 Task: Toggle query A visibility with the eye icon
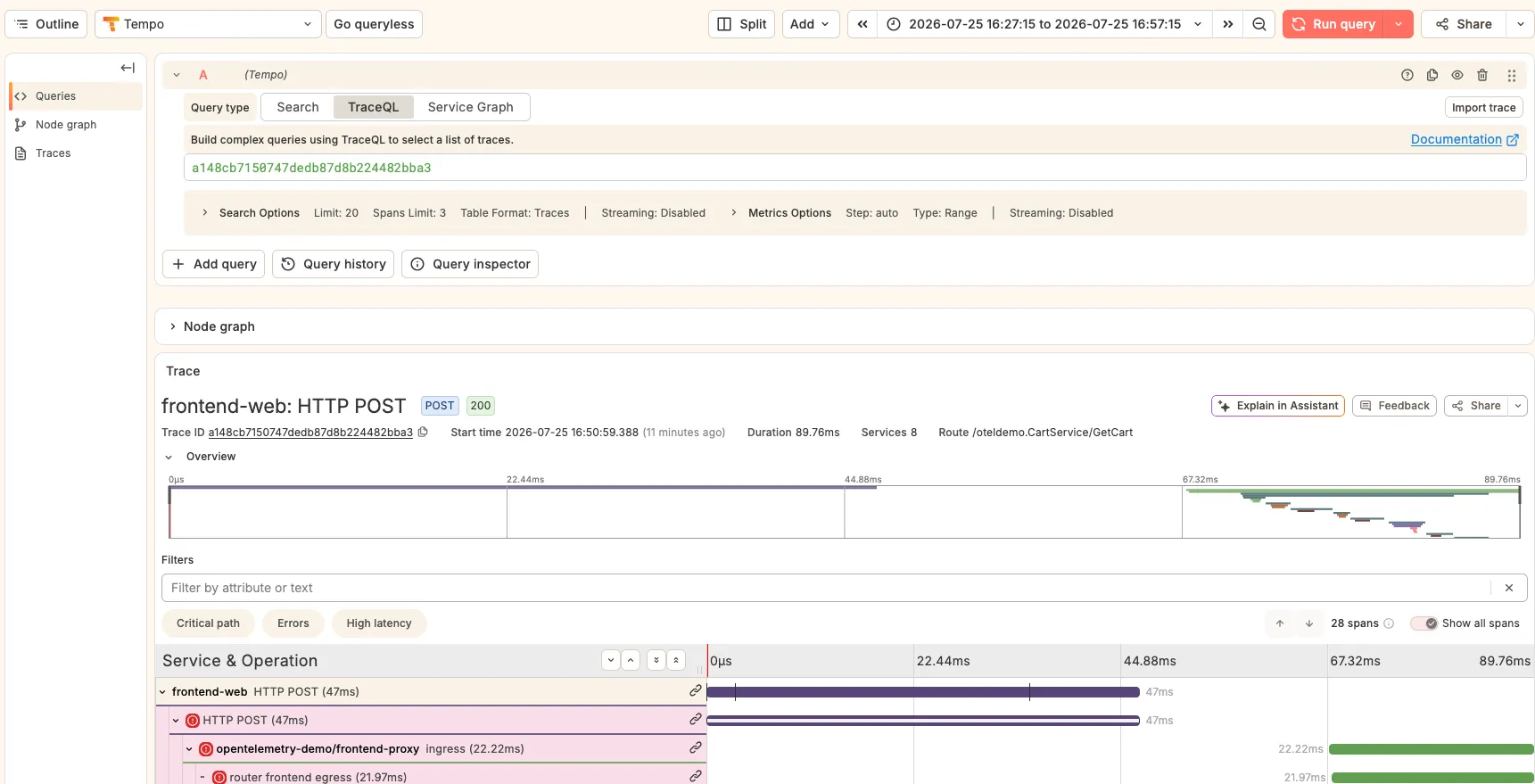point(1457,75)
